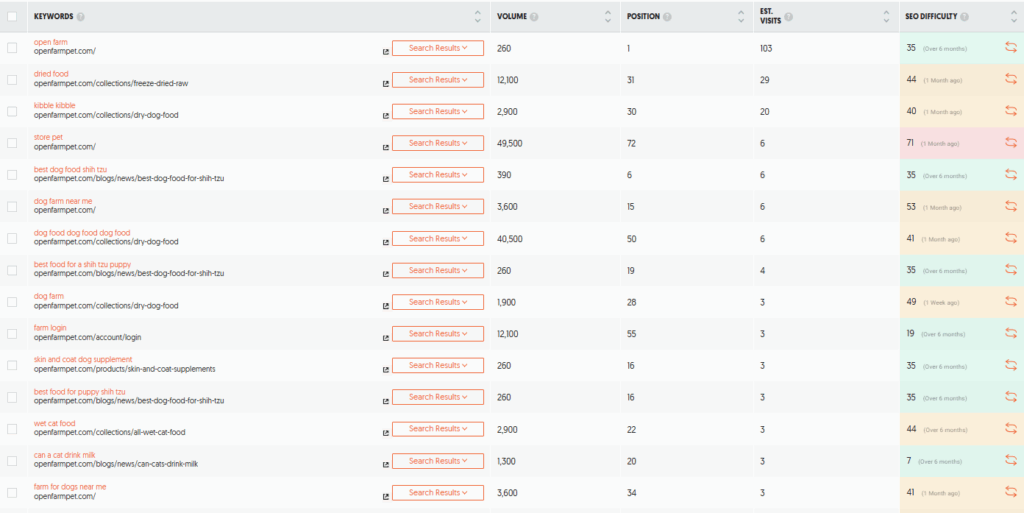The image size is (1024, 513).
Task: Open external link icon for 'kibble kibble' URL
Action: 385,116
